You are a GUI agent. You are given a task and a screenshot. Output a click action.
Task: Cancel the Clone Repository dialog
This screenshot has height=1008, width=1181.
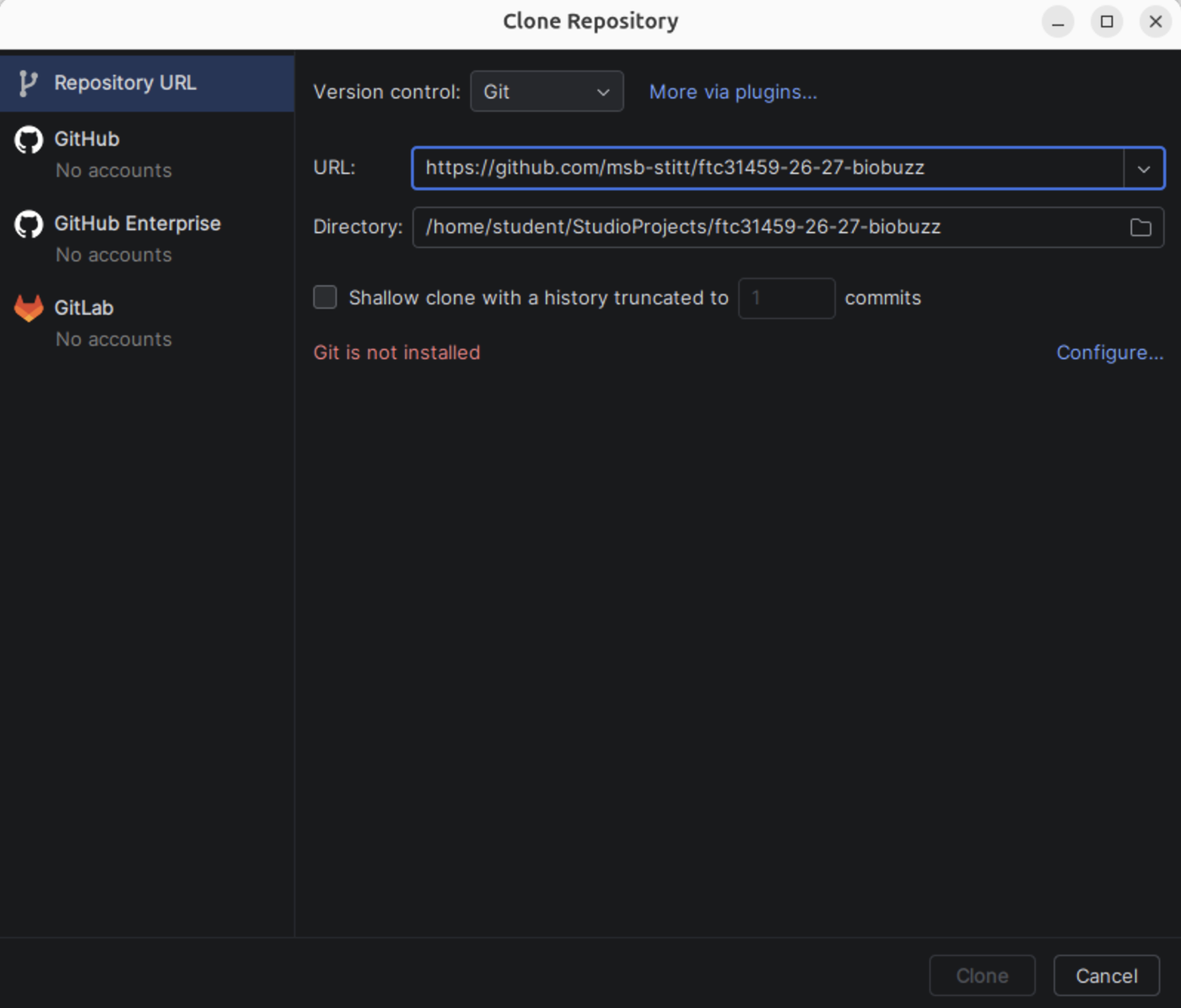coord(1107,976)
